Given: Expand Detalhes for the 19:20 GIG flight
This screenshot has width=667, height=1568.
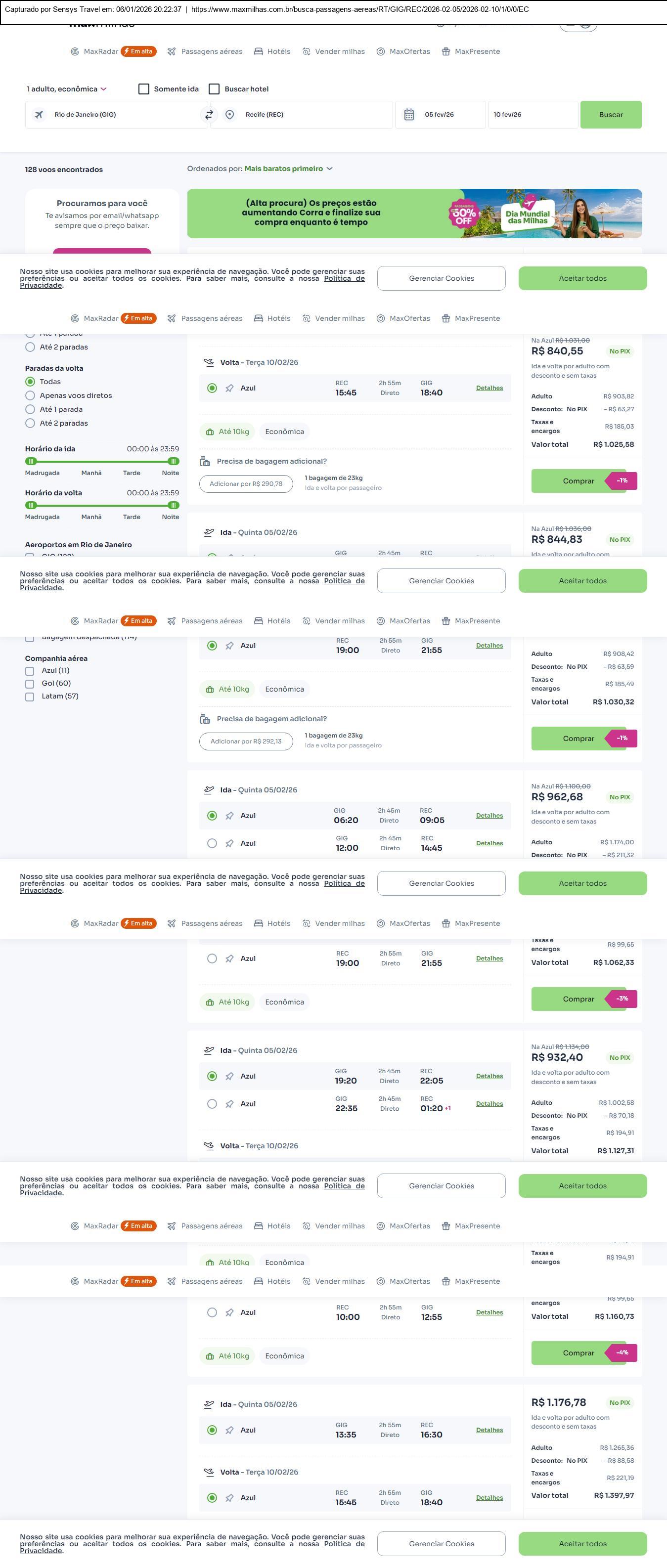Looking at the screenshot, I should [489, 1076].
